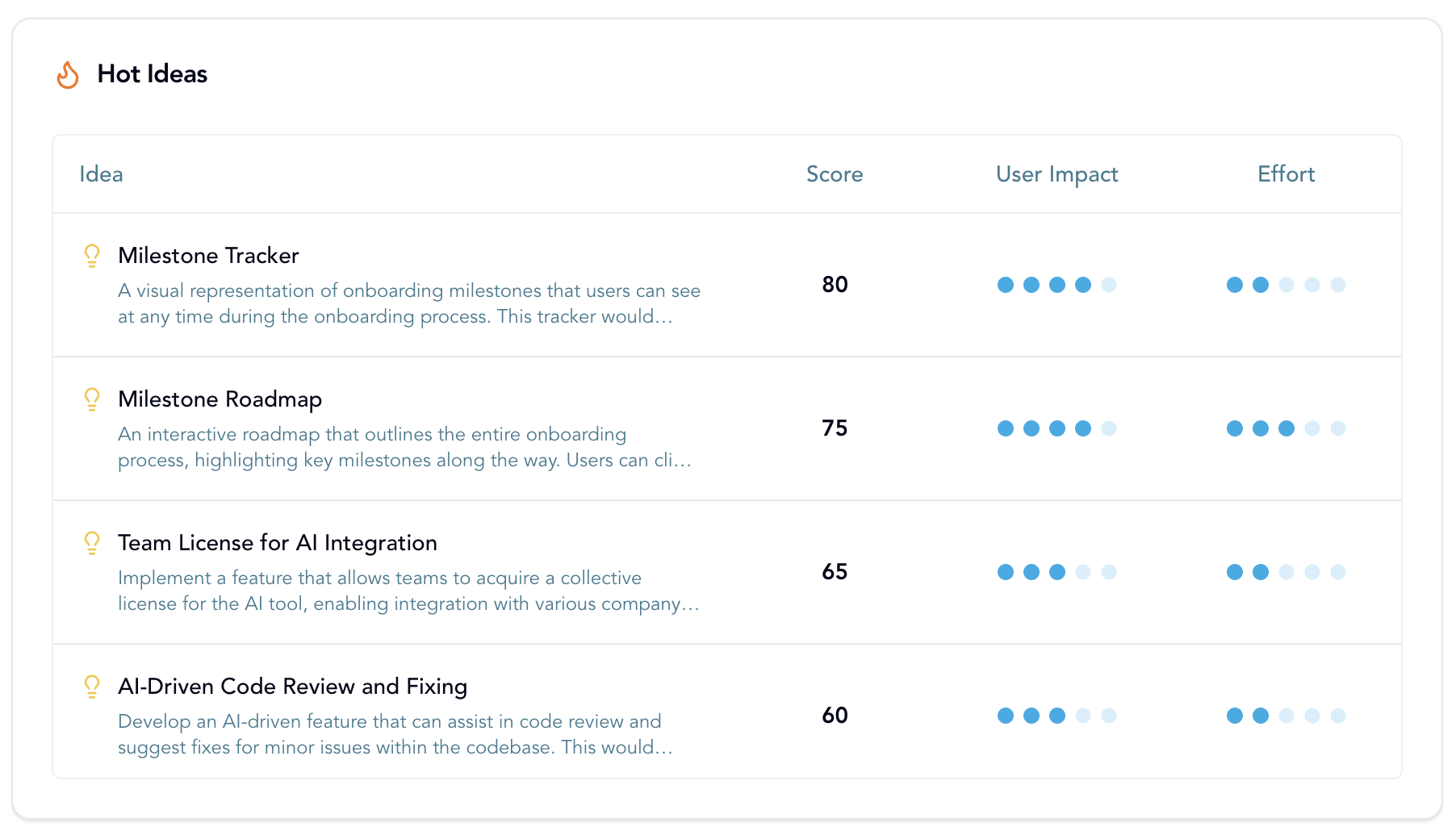This screenshot has height=831, width=1456.
Task: Click Team License's user impact dots
Action: pyautogui.click(x=1056, y=572)
